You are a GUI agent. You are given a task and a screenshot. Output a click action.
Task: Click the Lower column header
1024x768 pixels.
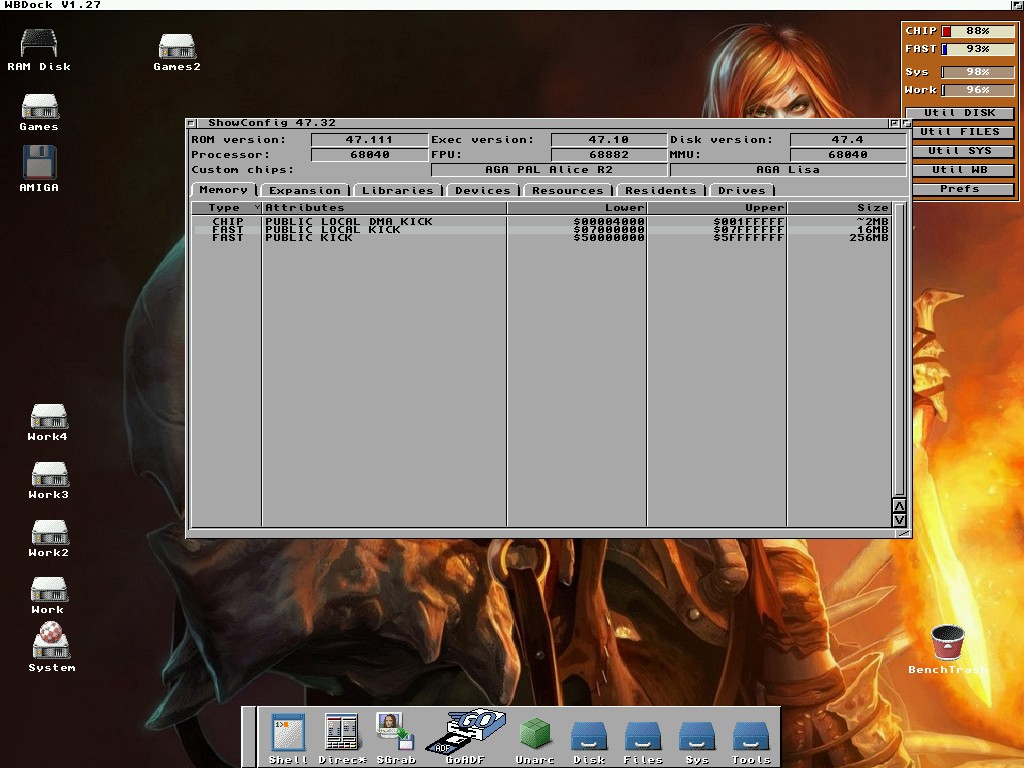click(x=577, y=208)
